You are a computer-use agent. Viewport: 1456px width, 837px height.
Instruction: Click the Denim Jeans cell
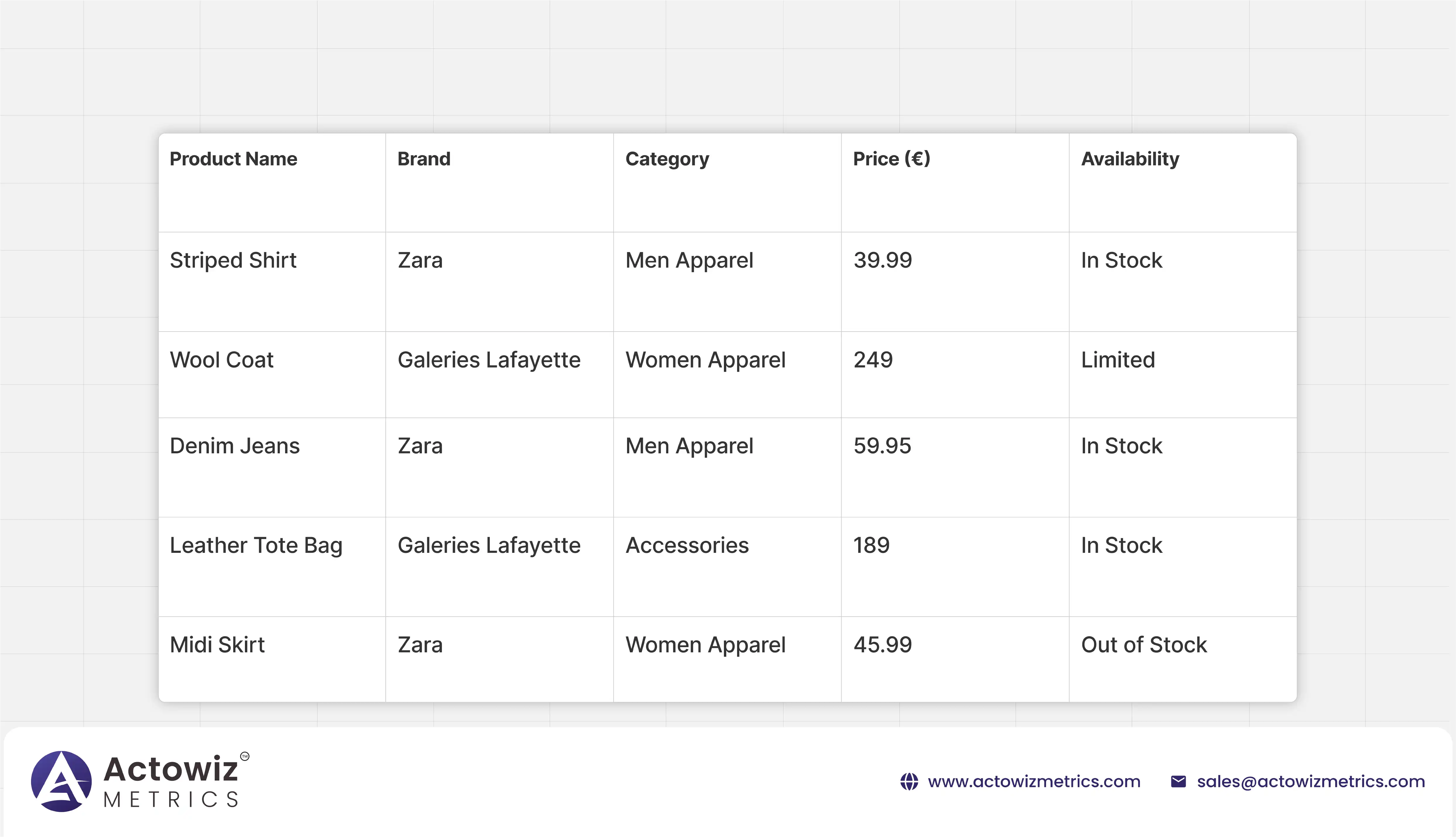click(234, 446)
